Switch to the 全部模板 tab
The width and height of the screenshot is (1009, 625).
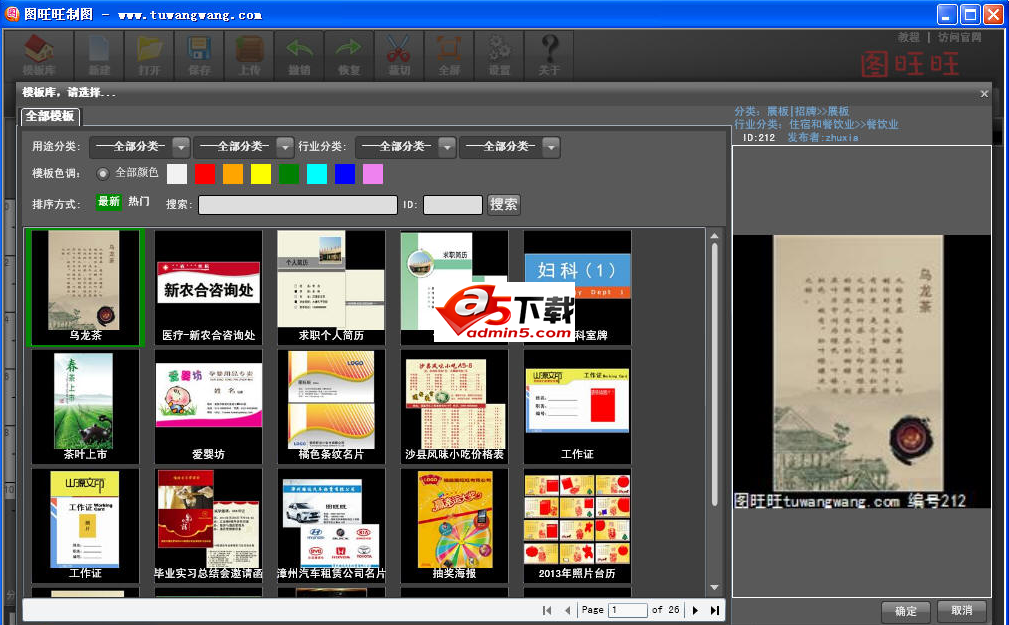[x=50, y=116]
